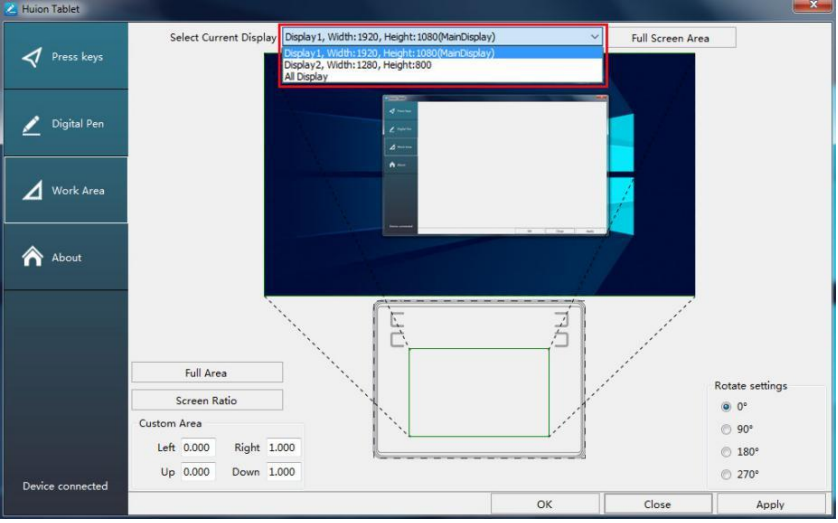
Task: Click the Full Screen Area button
Action: pyautogui.click(x=670, y=38)
